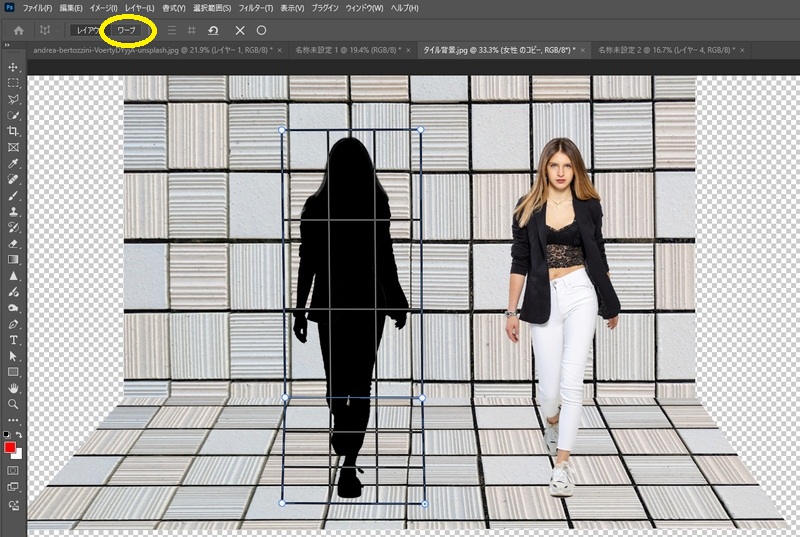Switch to Warp mode button
Screen dimensions: 800x537
[127, 30]
